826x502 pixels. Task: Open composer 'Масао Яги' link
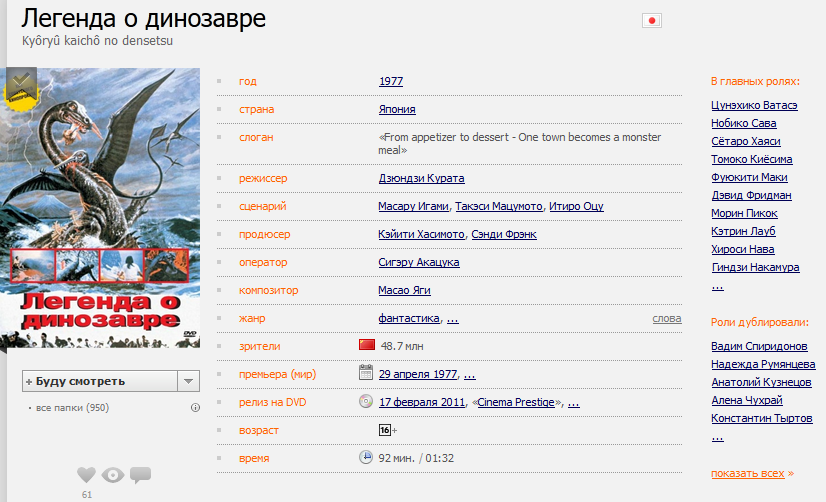tap(405, 290)
